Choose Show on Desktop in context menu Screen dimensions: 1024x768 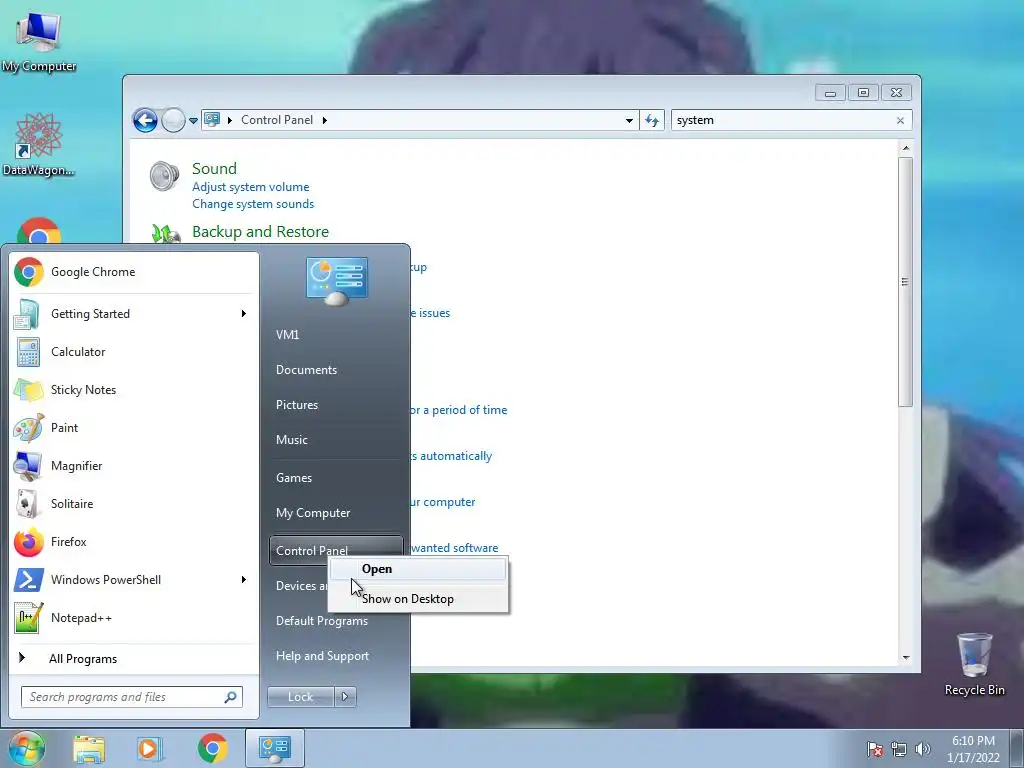(x=418, y=599)
